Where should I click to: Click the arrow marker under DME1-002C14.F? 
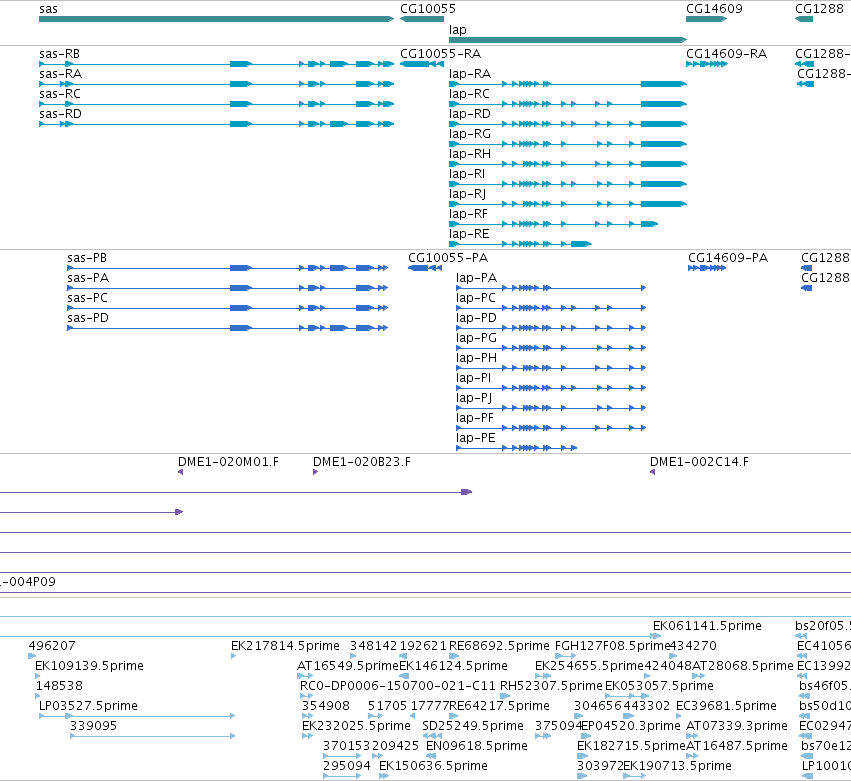[x=652, y=472]
